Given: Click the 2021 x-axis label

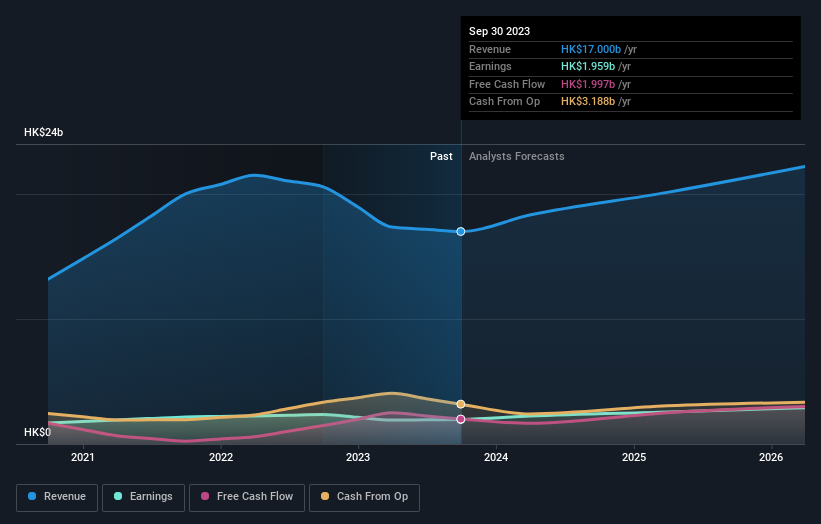Looking at the screenshot, I should 83,458.
